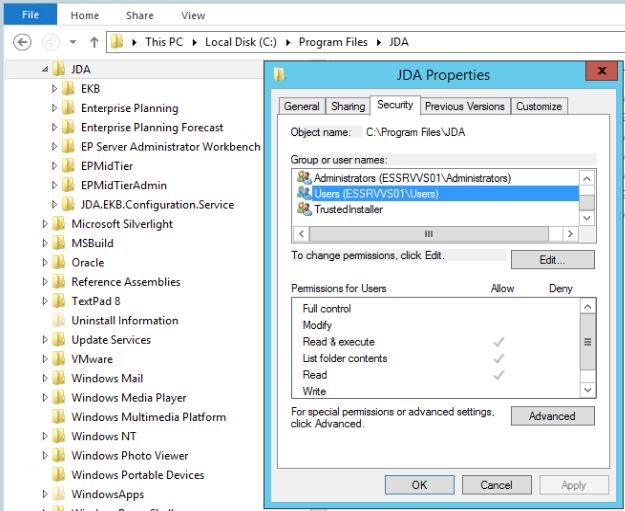Switch to the Share ribbon tab
Viewport: 625px width, 511px height.
[x=140, y=16]
